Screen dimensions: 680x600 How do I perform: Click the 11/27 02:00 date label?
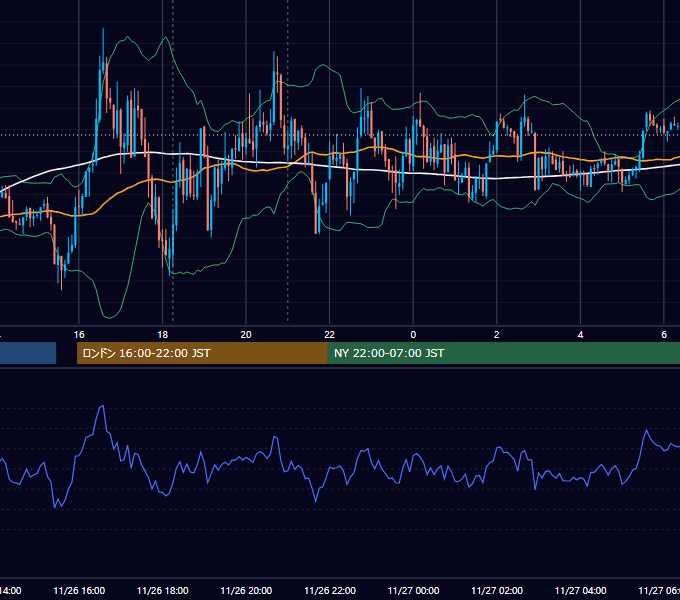point(497,590)
